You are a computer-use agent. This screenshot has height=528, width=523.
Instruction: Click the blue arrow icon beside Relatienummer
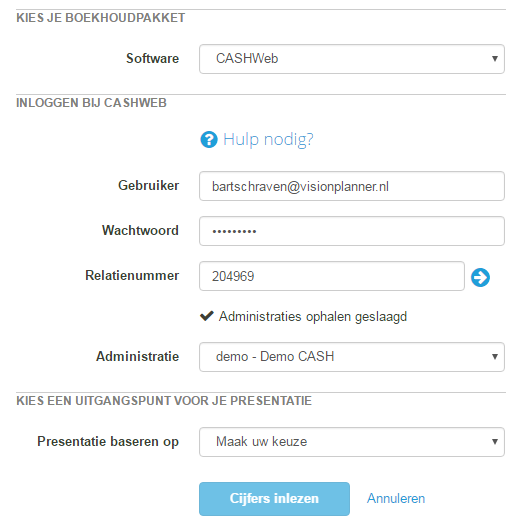click(x=480, y=277)
